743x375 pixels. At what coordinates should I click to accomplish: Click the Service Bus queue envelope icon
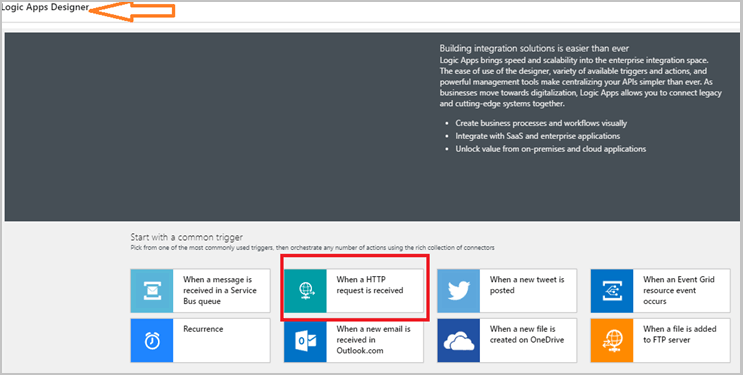[152, 291]
